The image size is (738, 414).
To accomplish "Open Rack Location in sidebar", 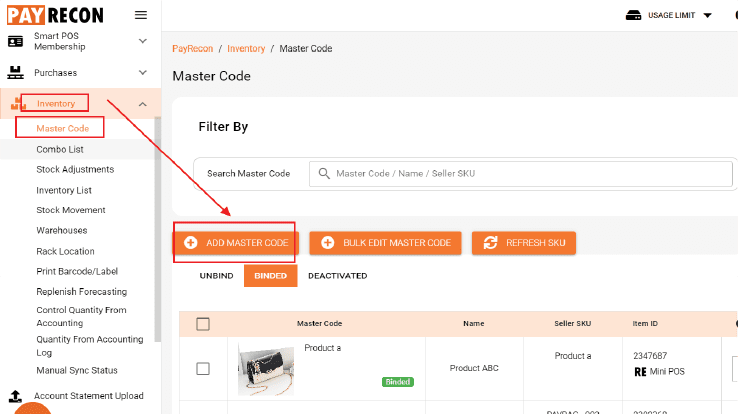I will coord(65,251).
